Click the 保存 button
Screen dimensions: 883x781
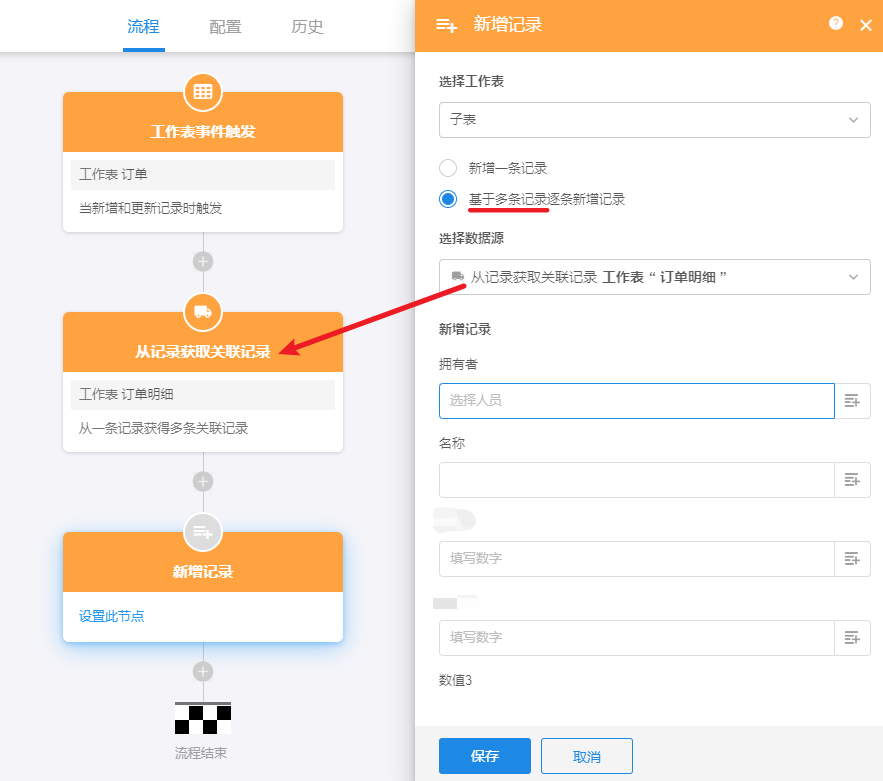point(485,756)
